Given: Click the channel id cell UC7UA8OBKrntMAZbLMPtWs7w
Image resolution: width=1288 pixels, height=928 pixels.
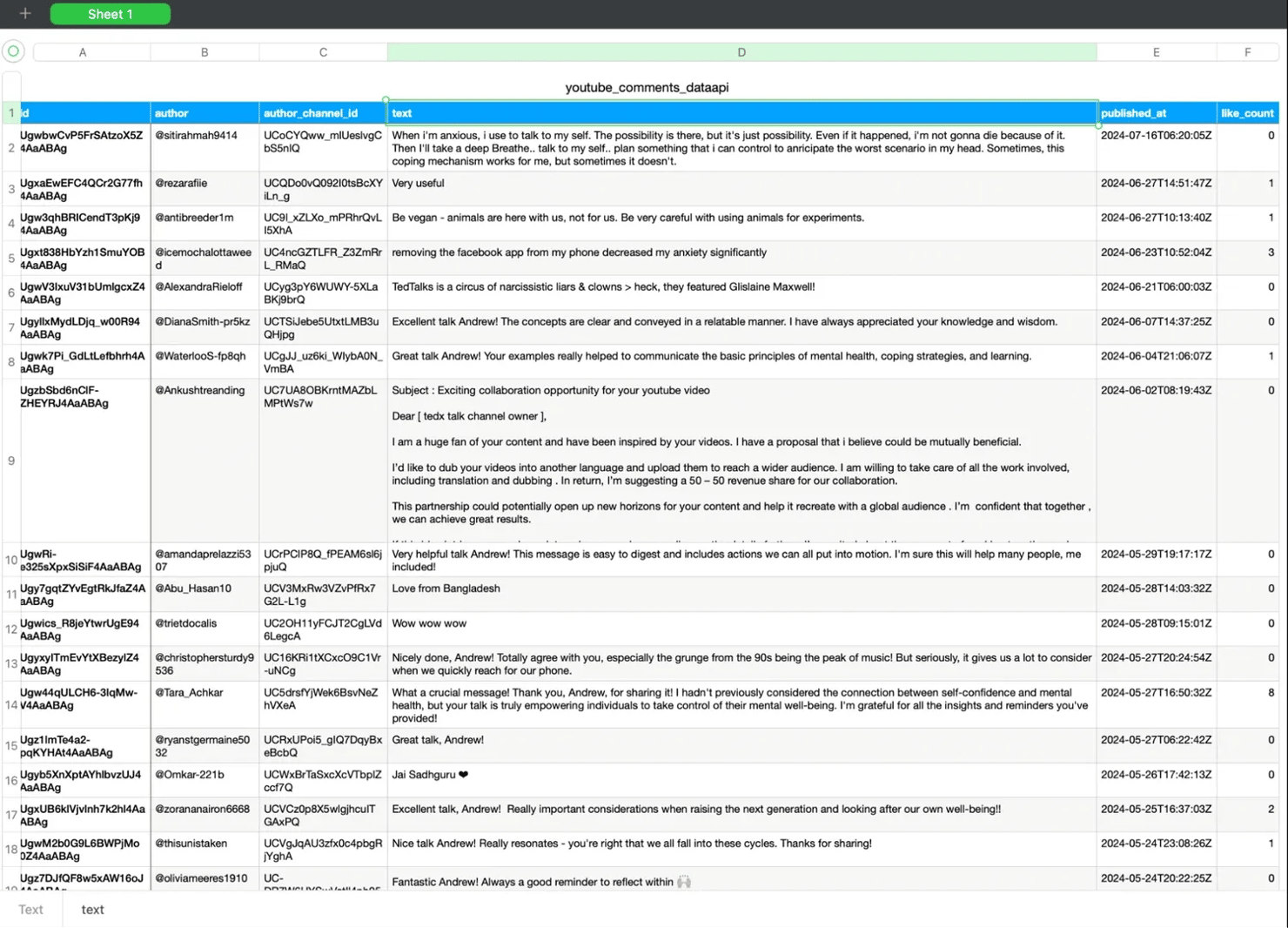Looking at the screenshot, I should (323, 461).
